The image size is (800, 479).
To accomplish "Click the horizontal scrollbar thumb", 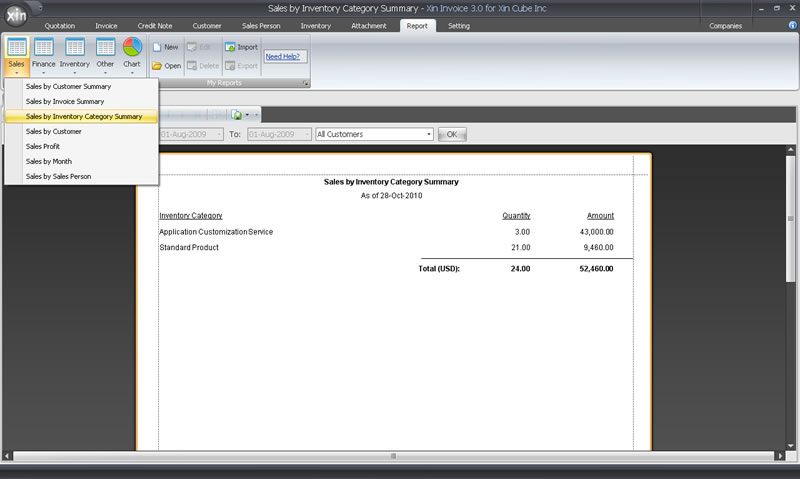I will point(393,456).
